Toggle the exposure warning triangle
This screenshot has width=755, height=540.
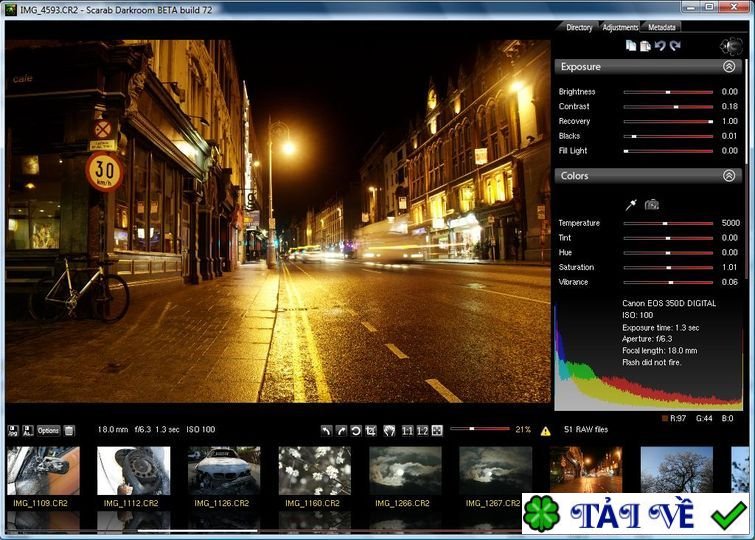coord(546,431)
